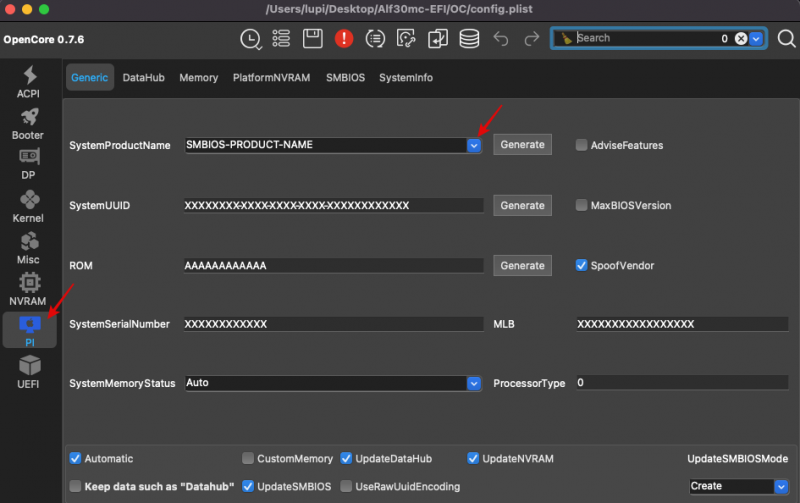Click the SystemSerialNumber input field
800x503 pixels.
point(334,324)
